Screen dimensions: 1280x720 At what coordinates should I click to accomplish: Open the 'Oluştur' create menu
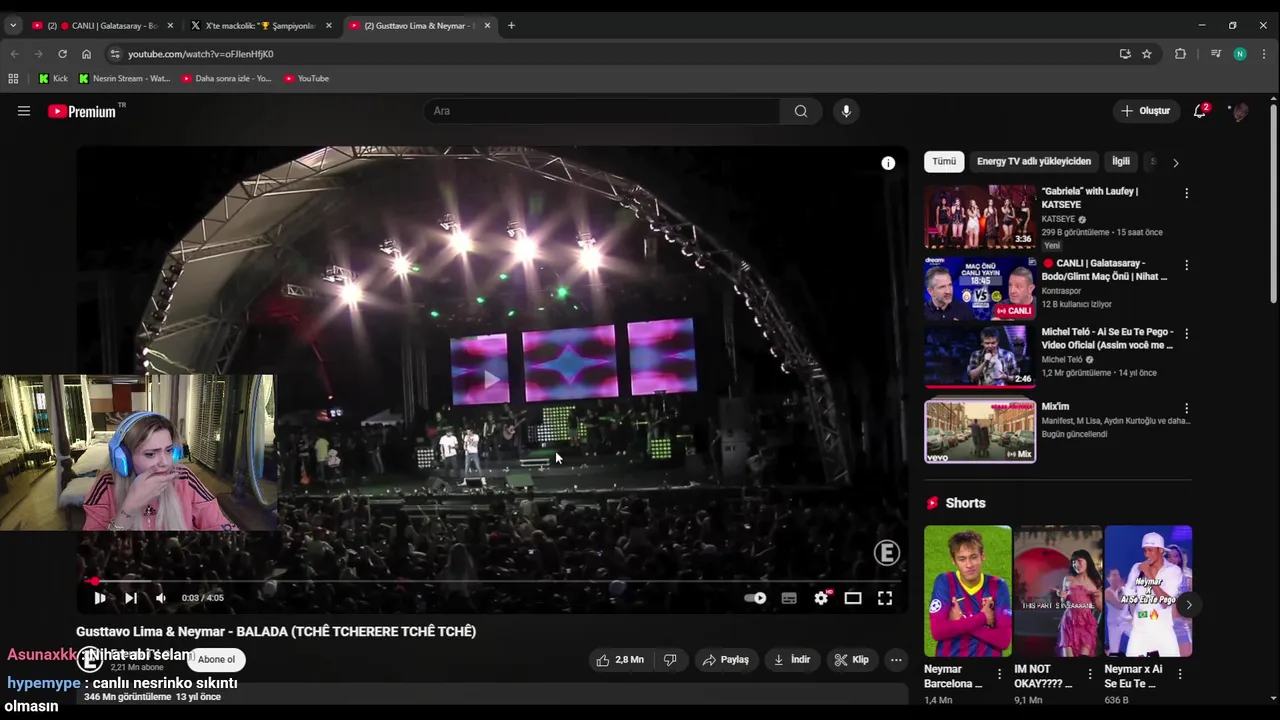tap(1145, 111)
